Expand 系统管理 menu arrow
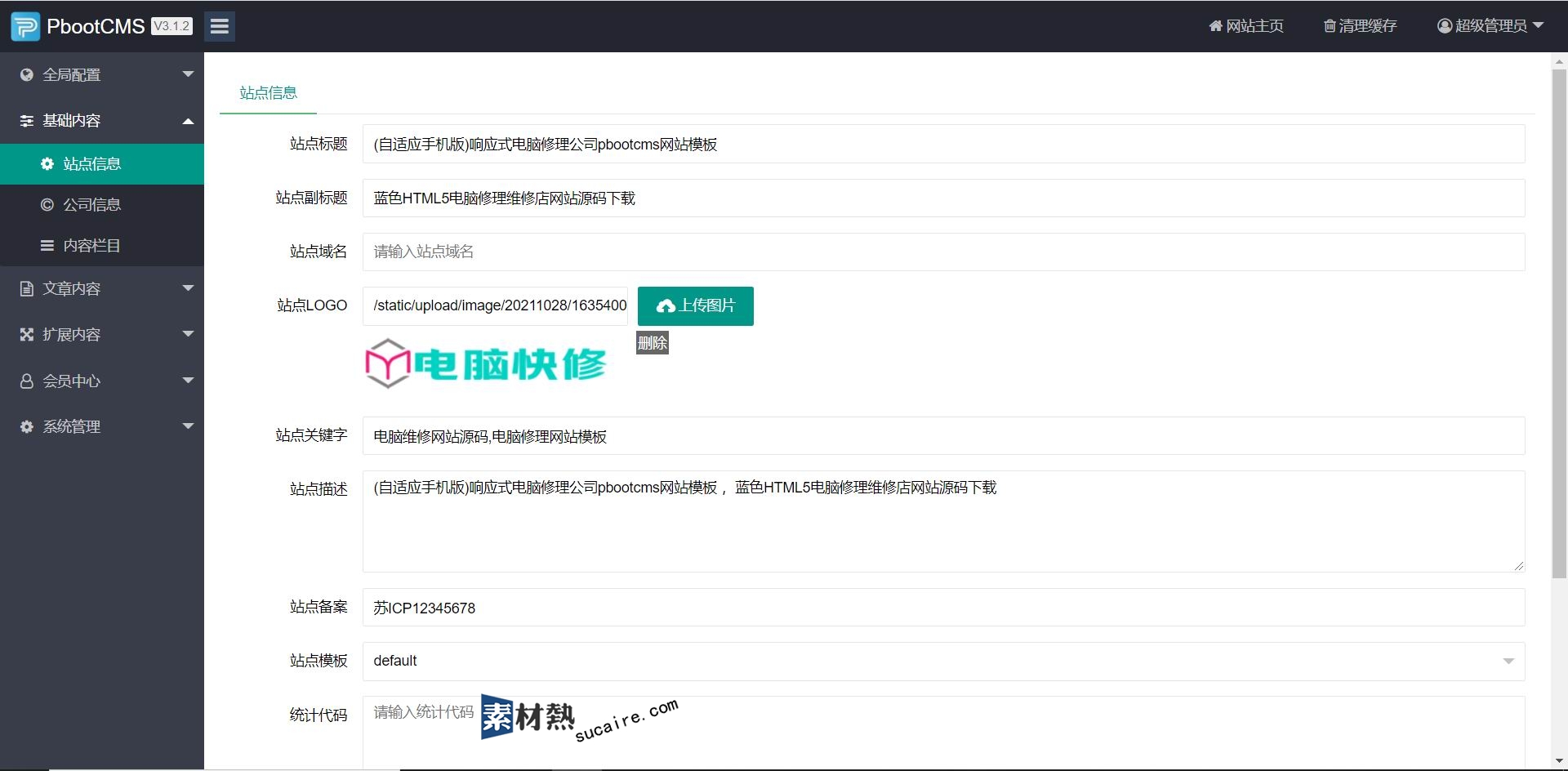The width and height of the screenshot is (1568, 771). (x=188, y=426)
